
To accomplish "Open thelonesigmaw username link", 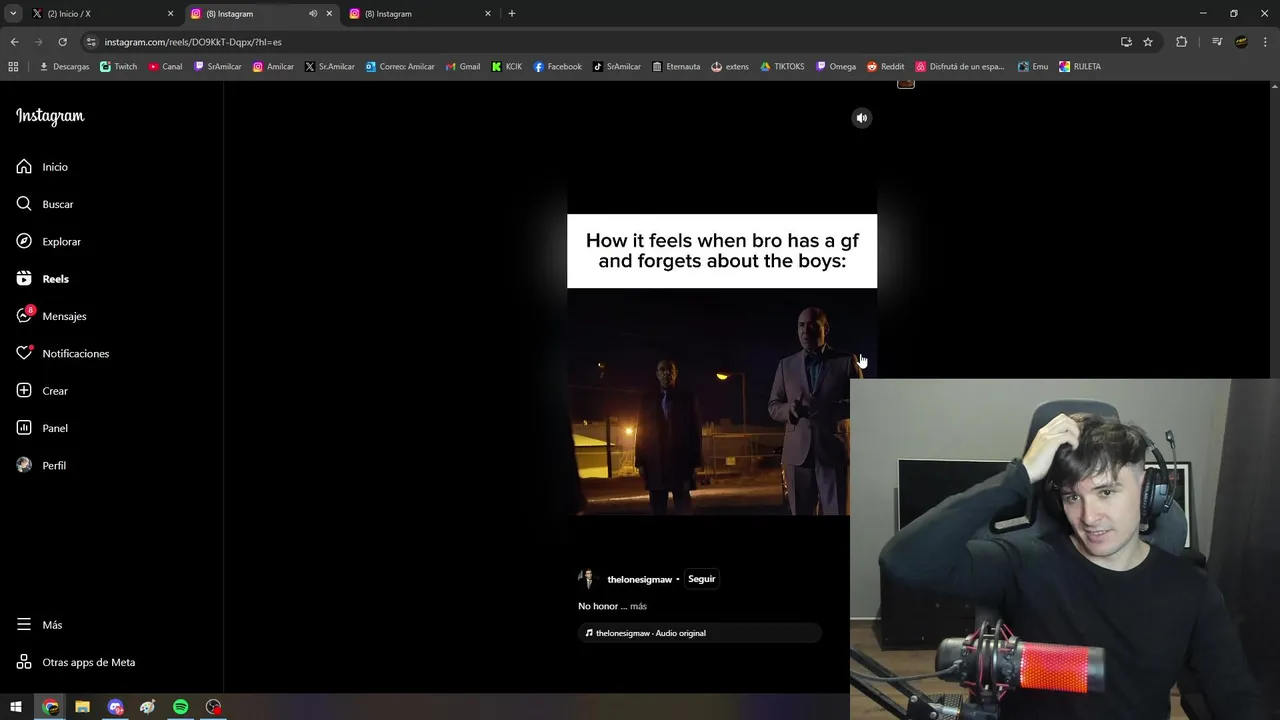I will (x=639, y=580).
